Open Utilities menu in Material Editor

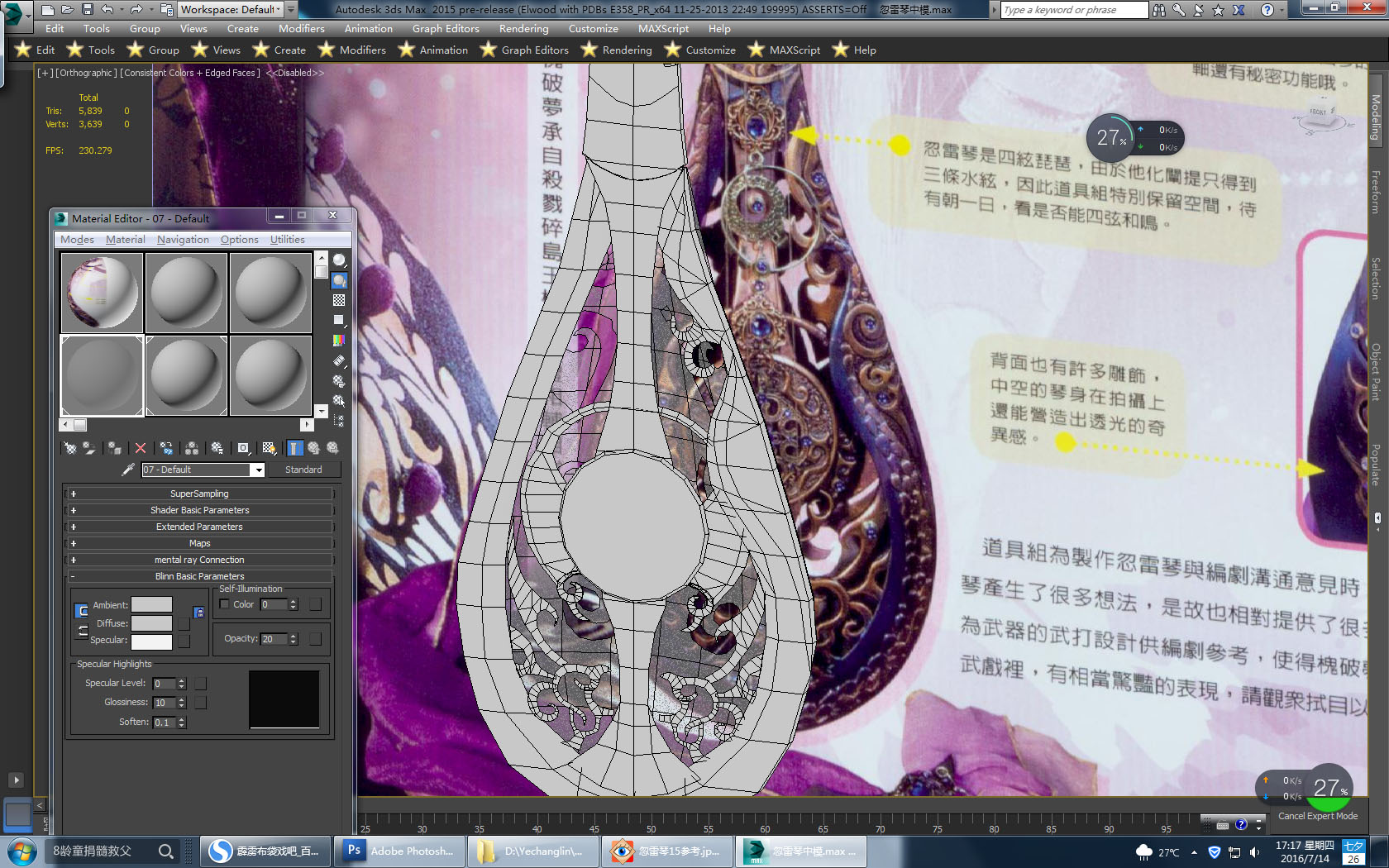pos(287,240)
